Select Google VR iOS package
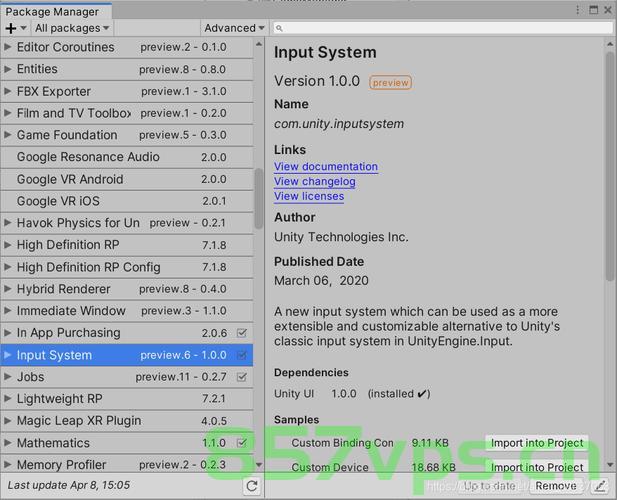617x500 pixels. [127, 201]
